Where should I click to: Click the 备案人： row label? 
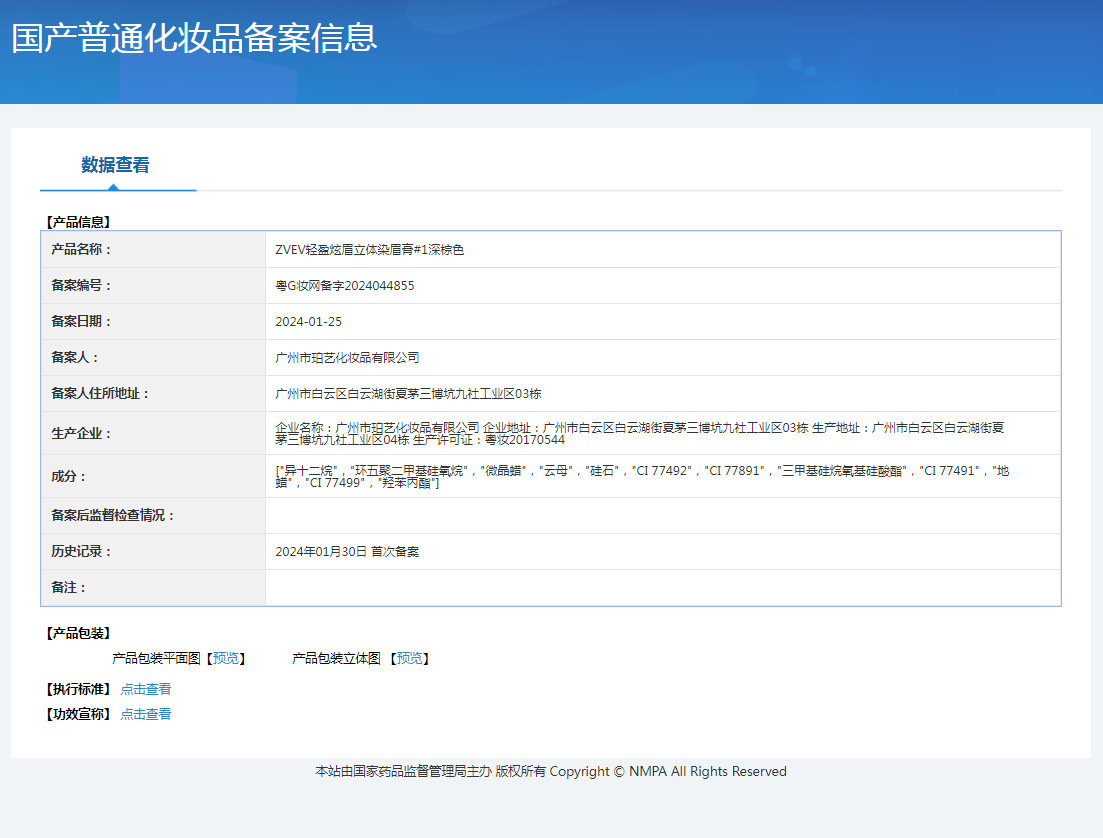[x=75, y=357]
